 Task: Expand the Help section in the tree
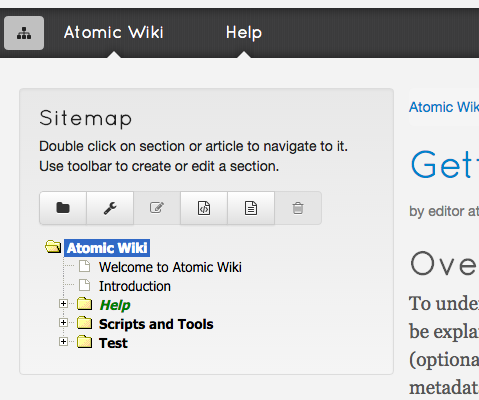63,304
